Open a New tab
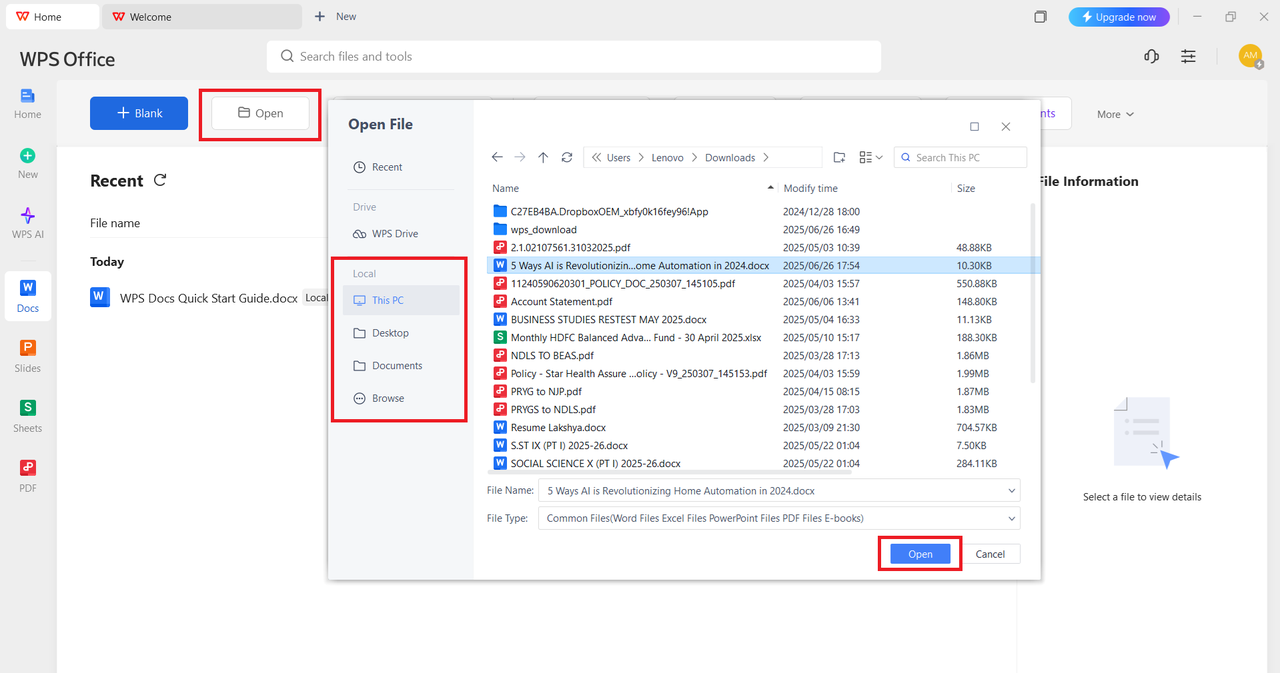This screenshot has width=1280, height=673. [336, 17]
